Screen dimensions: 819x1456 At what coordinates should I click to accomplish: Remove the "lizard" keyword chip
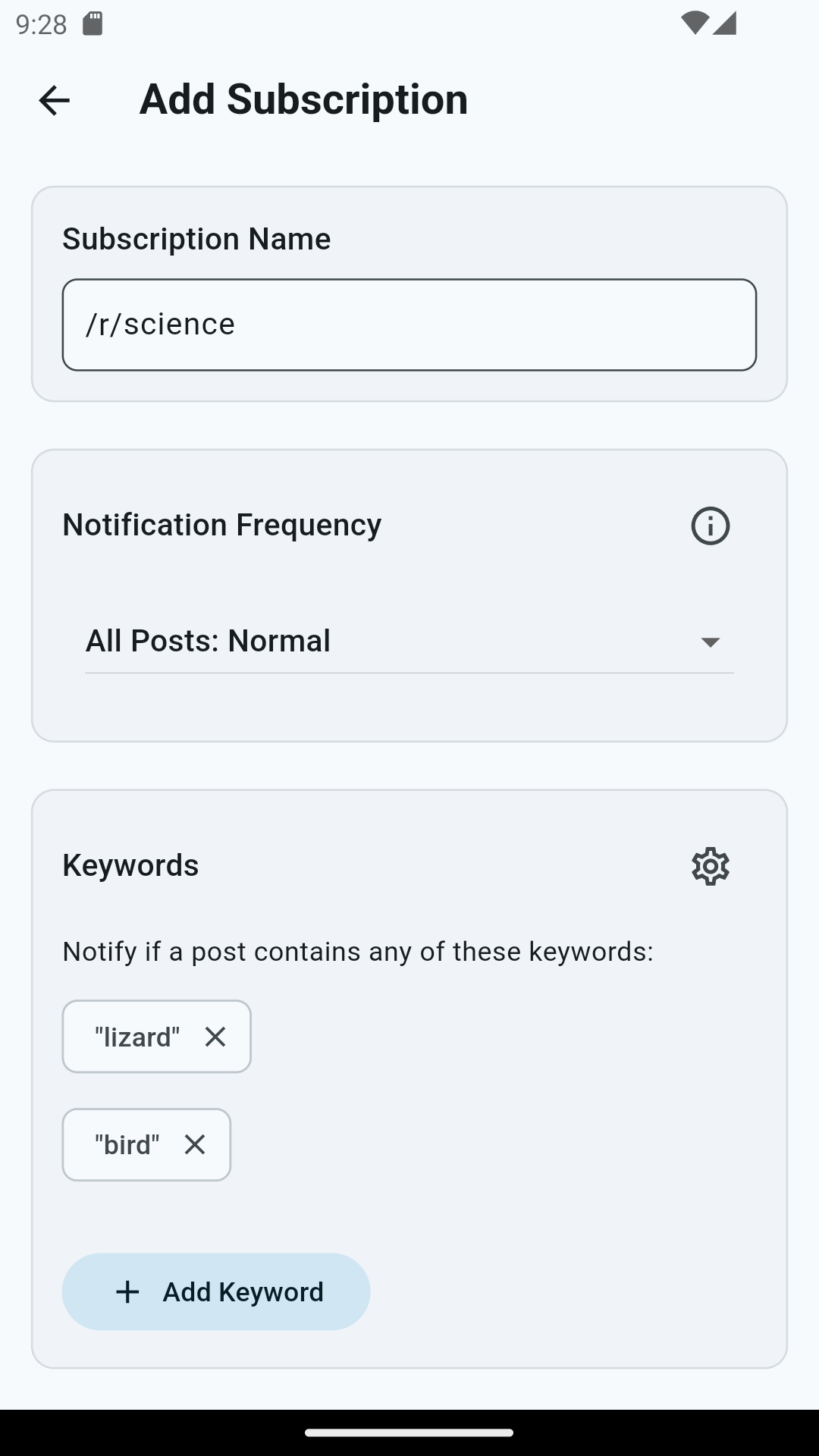click(215, 1037)
